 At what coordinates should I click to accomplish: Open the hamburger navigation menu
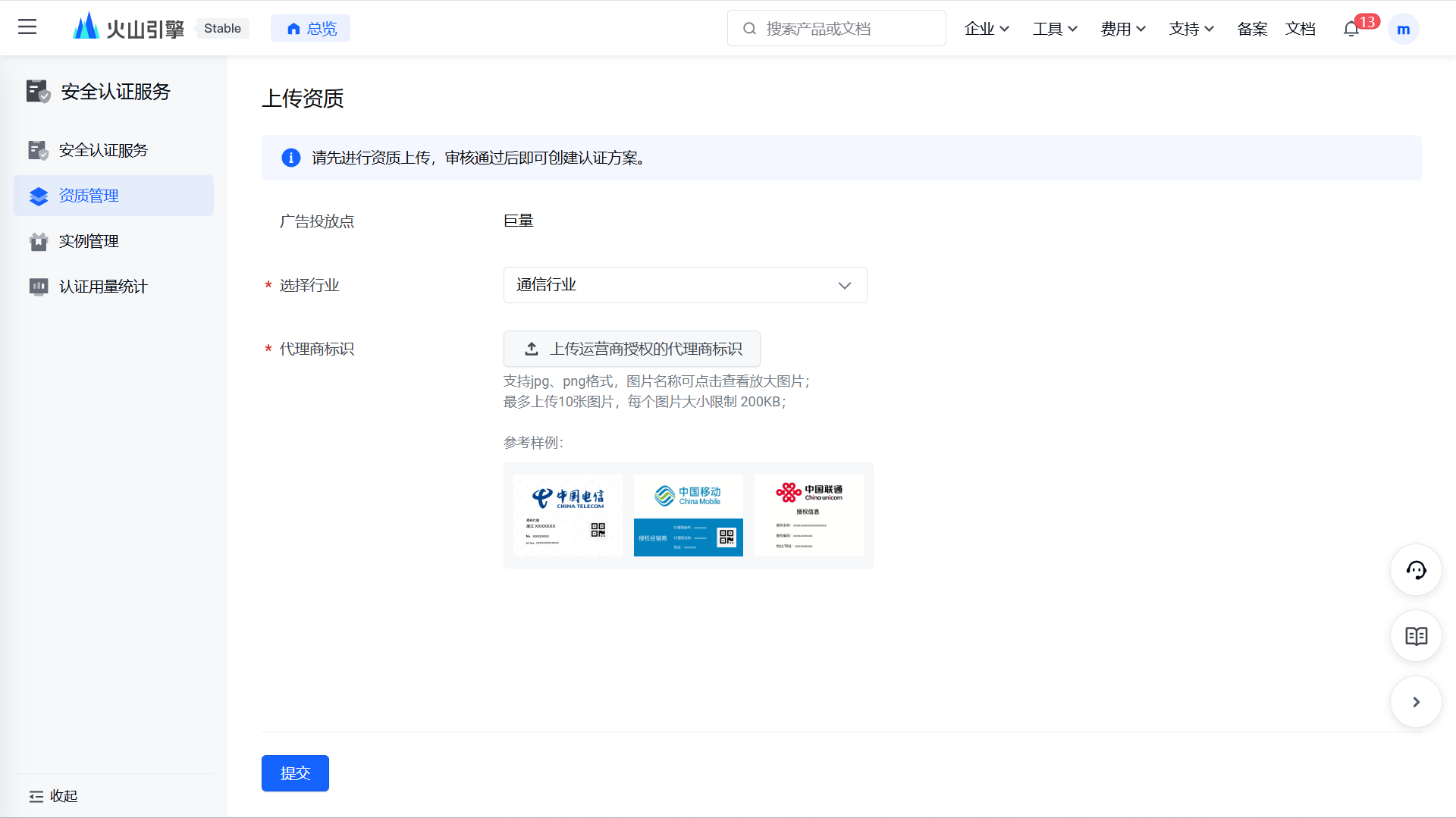coord(27,27)
